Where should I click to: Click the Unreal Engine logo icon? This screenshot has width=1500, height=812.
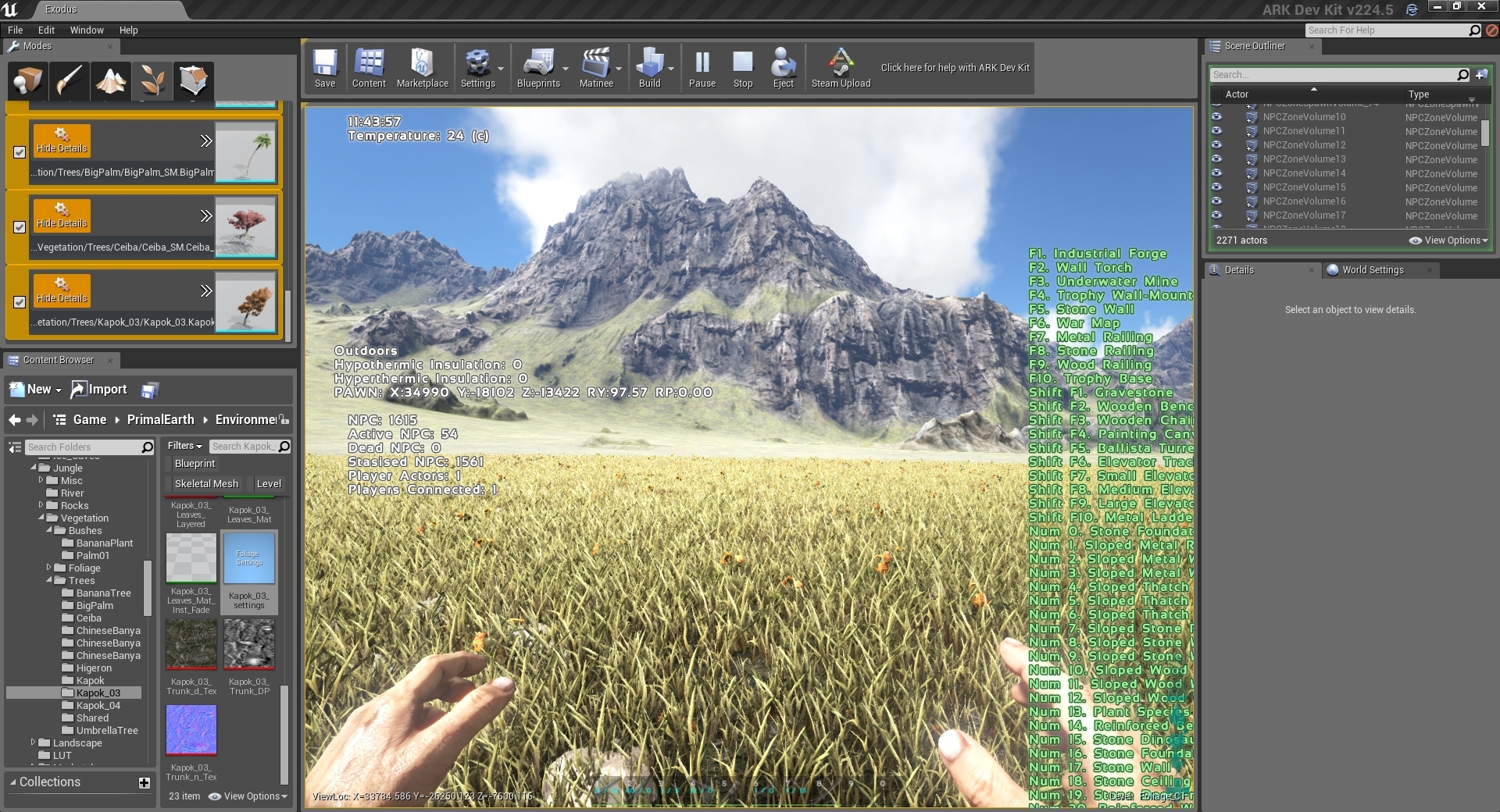(x=10, y=9)
